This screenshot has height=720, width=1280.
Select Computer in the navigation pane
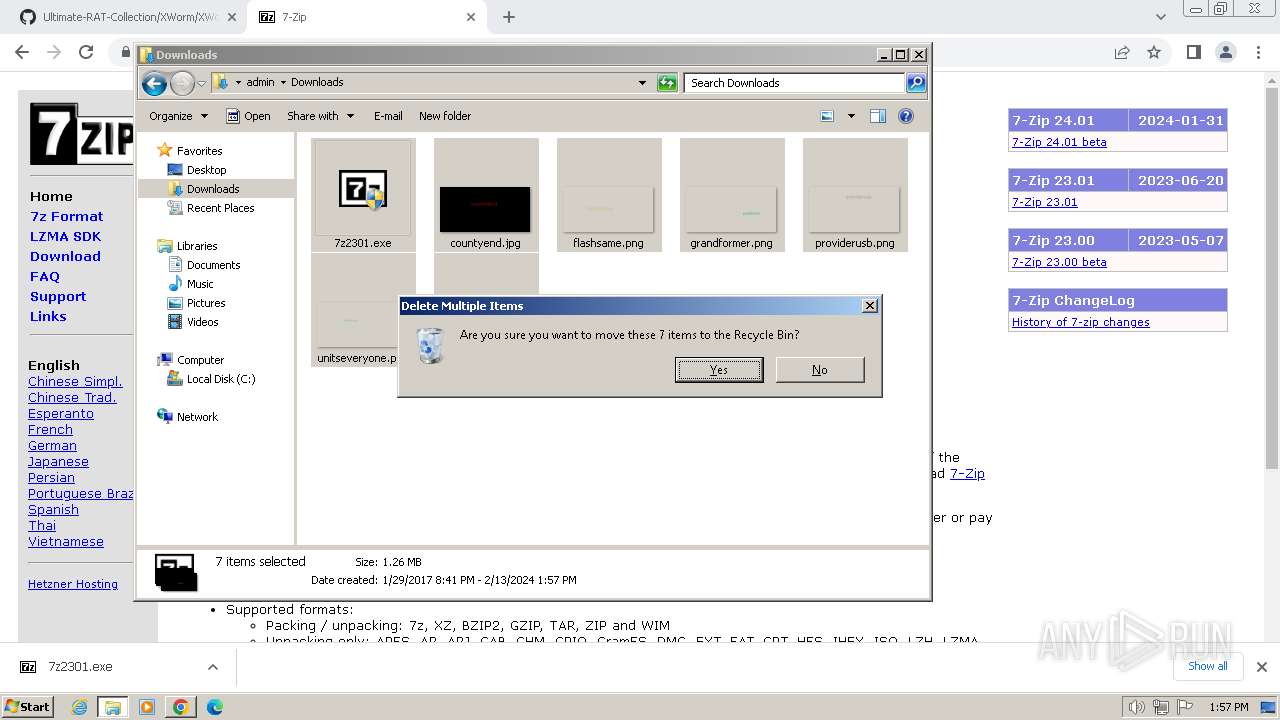coord(190,360)
